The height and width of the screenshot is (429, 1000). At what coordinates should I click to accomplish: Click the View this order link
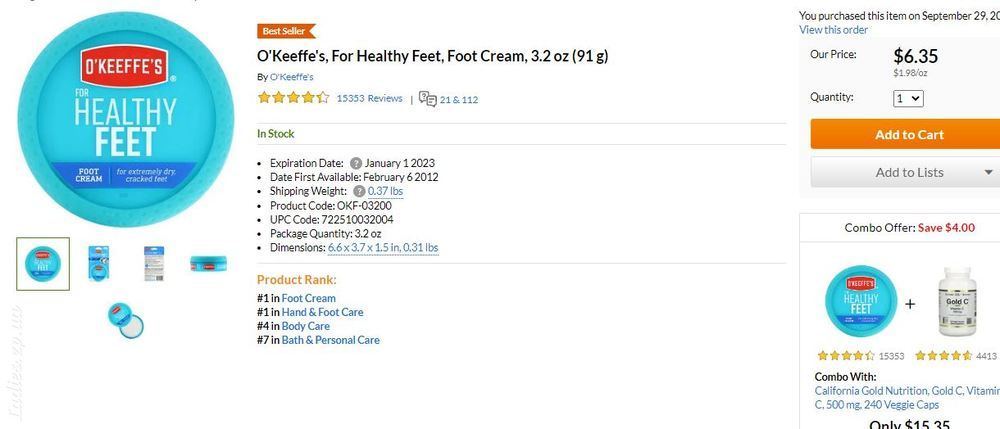(834, 30)
